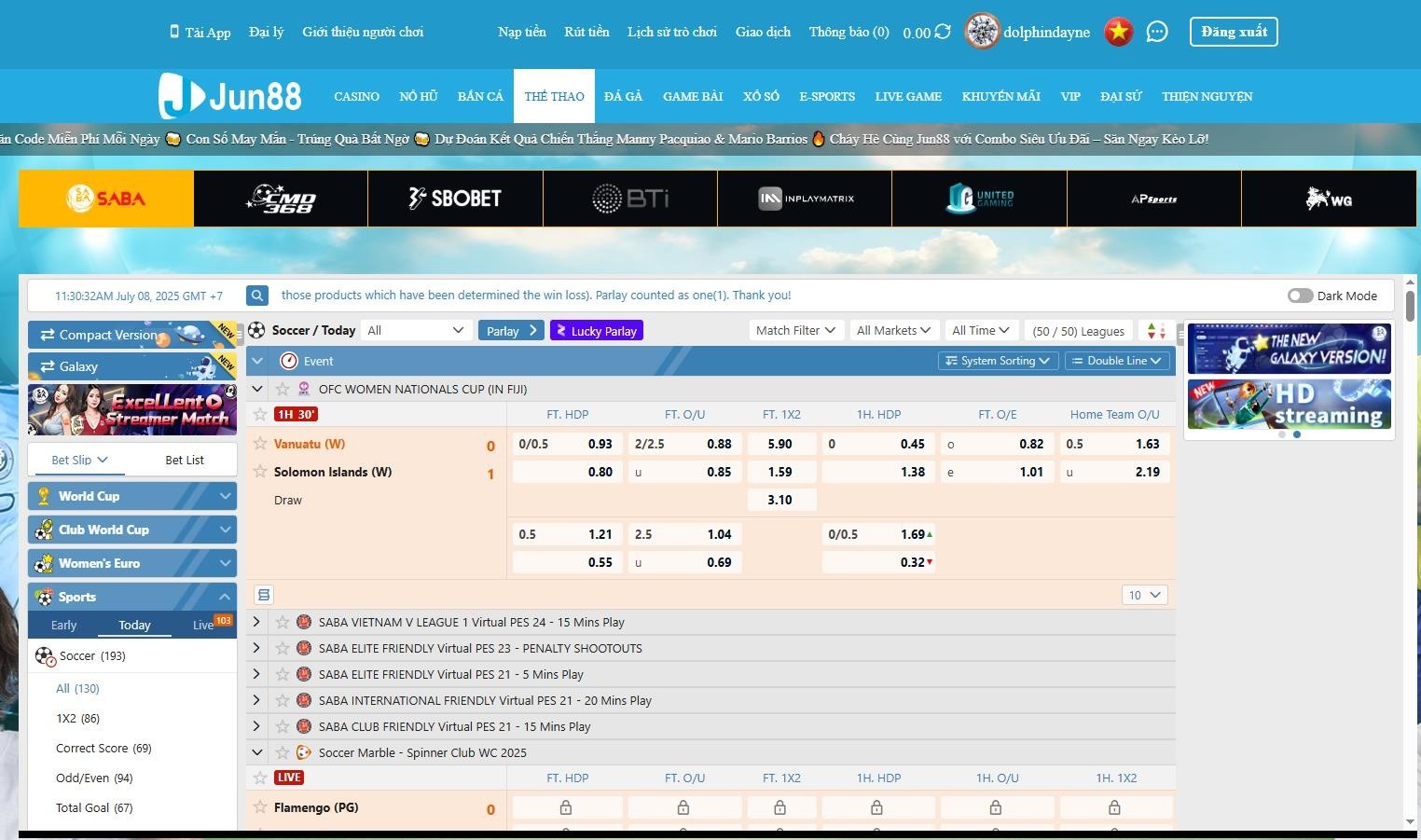Viewport: 1421px width, 840px height.
Task: Select the InplayMatrix sportsbook provider
Action: click(805, 198)
